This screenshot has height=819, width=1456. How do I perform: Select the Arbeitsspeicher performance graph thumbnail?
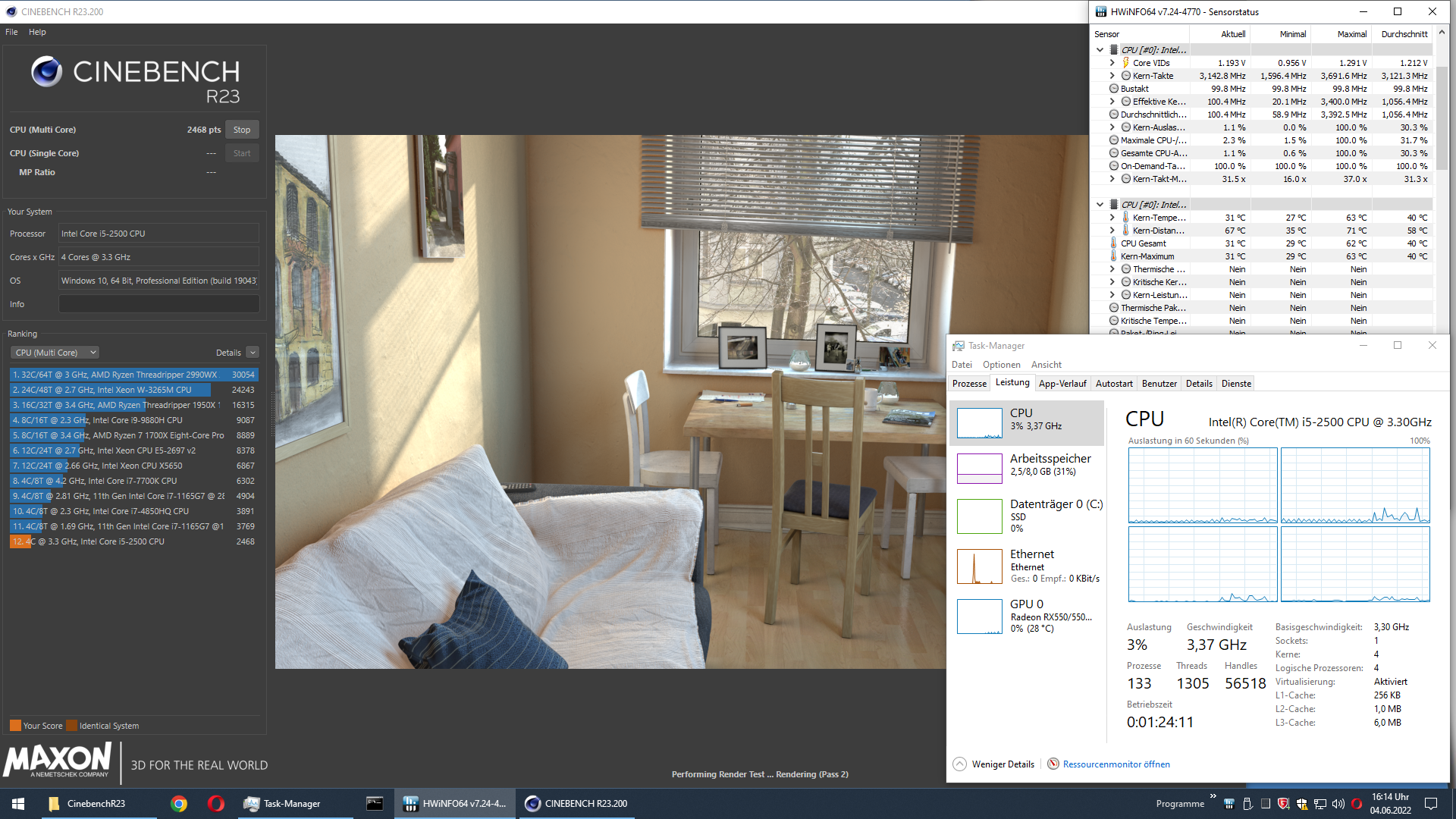coord(979,468)
